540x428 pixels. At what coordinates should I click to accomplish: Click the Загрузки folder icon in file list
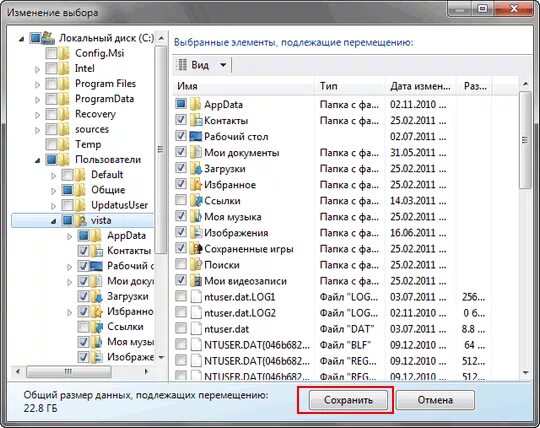click(x=195, y=168)
